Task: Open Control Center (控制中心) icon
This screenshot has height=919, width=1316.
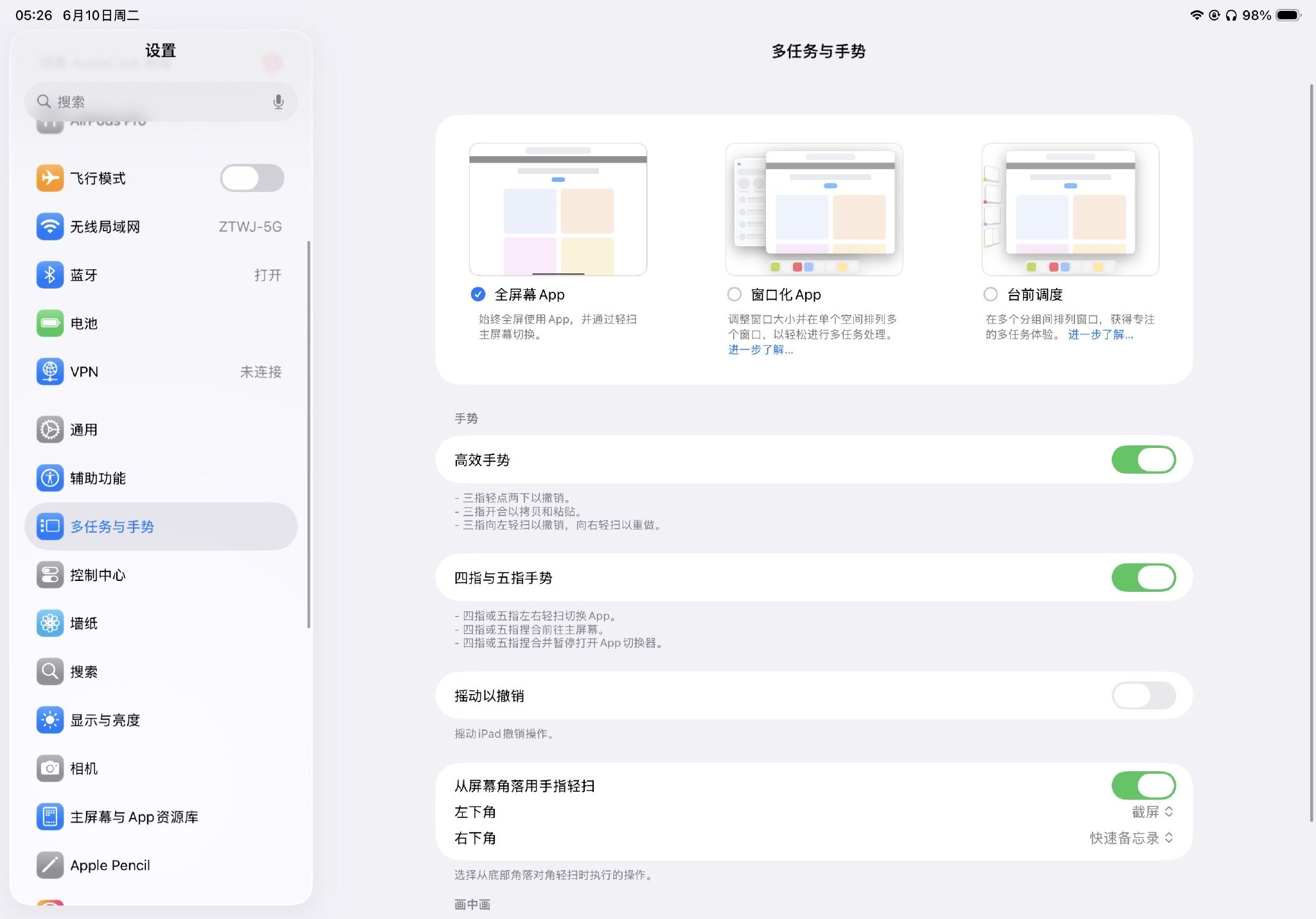Action: [49, 575]
